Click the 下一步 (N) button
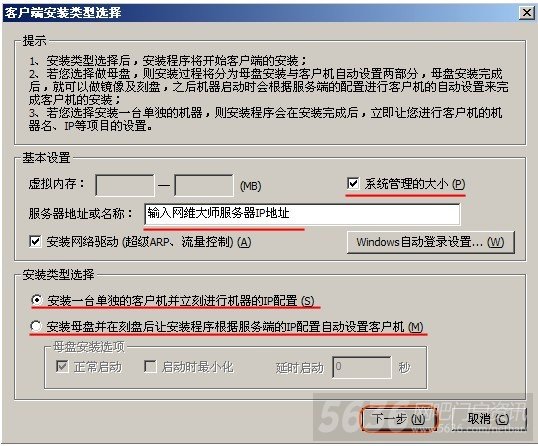Viewport: 538px width, 446px height. 399,419
